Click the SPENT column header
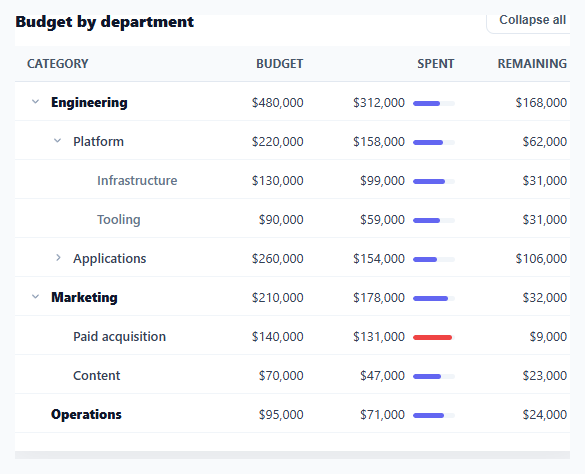The width and height of the screenshot is (585, 474). (435, 64)
